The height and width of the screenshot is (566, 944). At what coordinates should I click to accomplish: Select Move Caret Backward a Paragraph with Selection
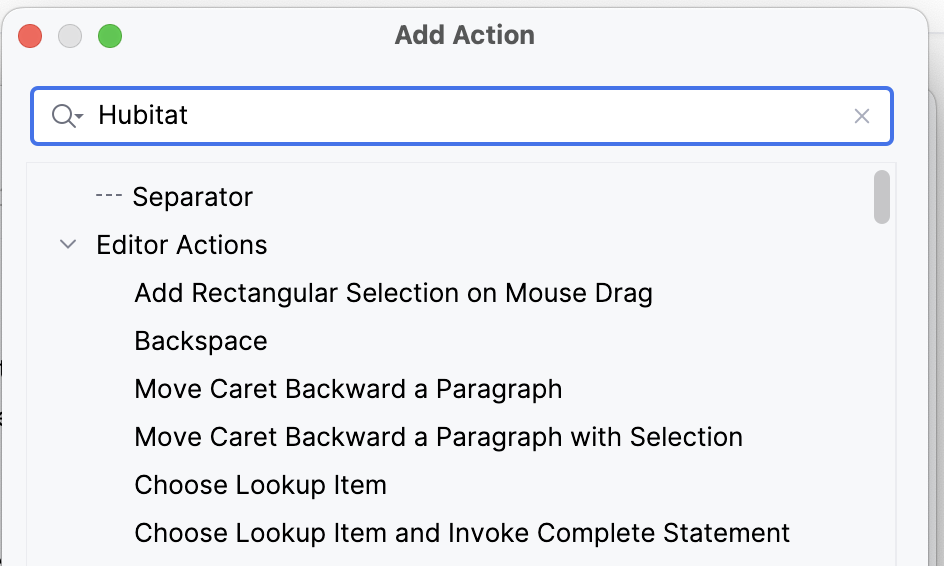(438, 437)
